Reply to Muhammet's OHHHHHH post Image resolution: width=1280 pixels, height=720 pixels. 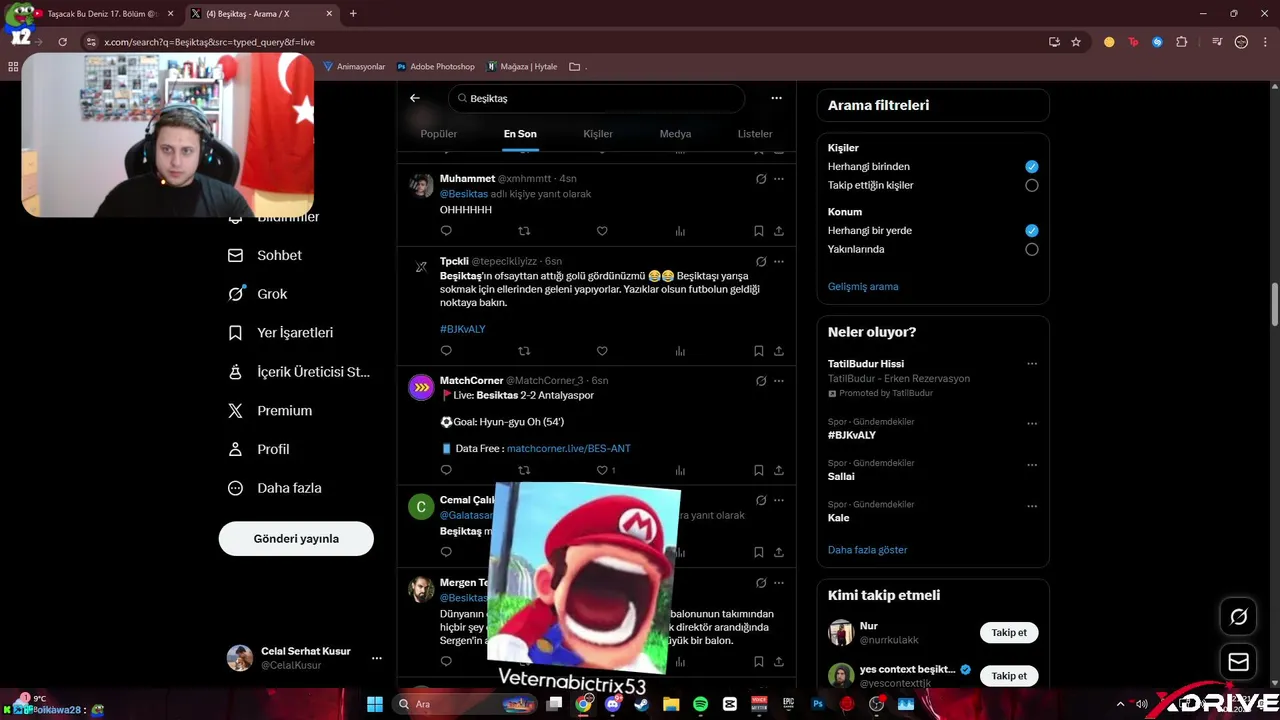[x=446, y=231]
